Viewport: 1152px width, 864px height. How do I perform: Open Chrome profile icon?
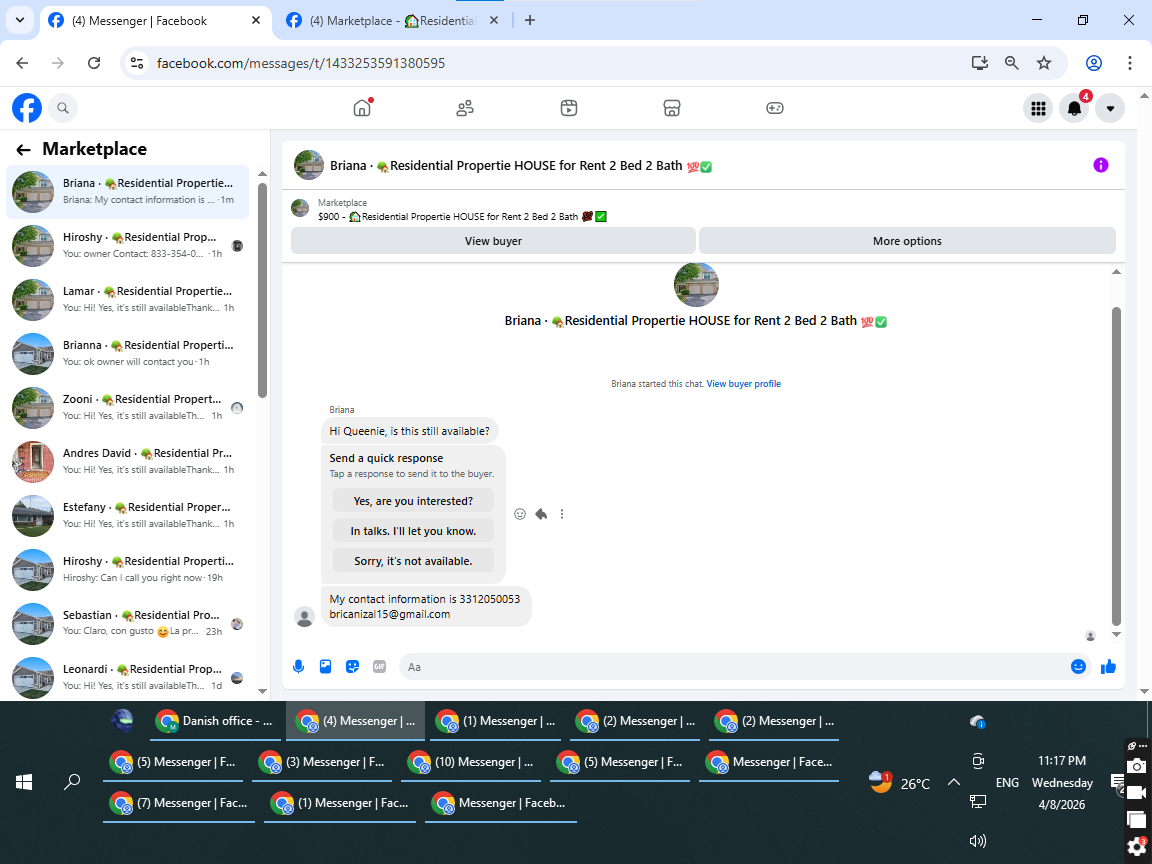pos(1094,63)
